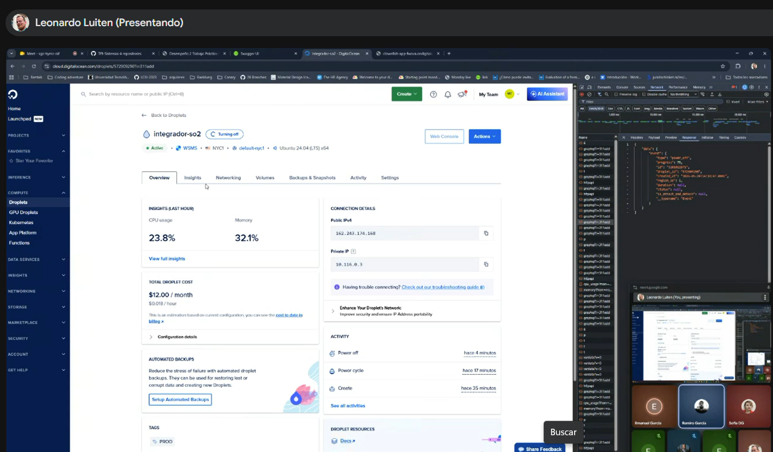The width and height of the screenshot is (773, 452).
Task: Open the droplet Settings tab
Action: pyautogui.click(x=390, y=177)
